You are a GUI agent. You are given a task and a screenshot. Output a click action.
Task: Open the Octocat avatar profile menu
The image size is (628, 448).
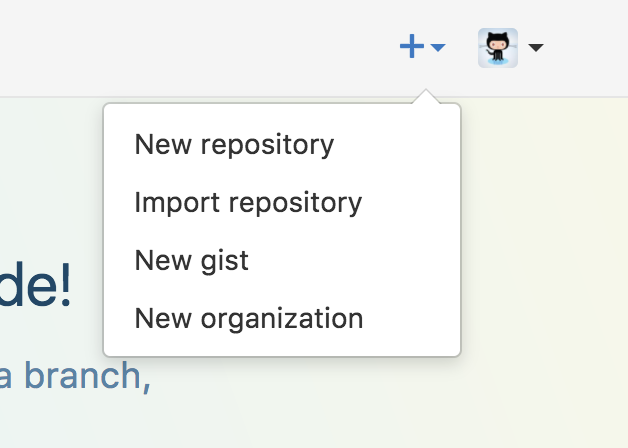[x=498, y=48]
